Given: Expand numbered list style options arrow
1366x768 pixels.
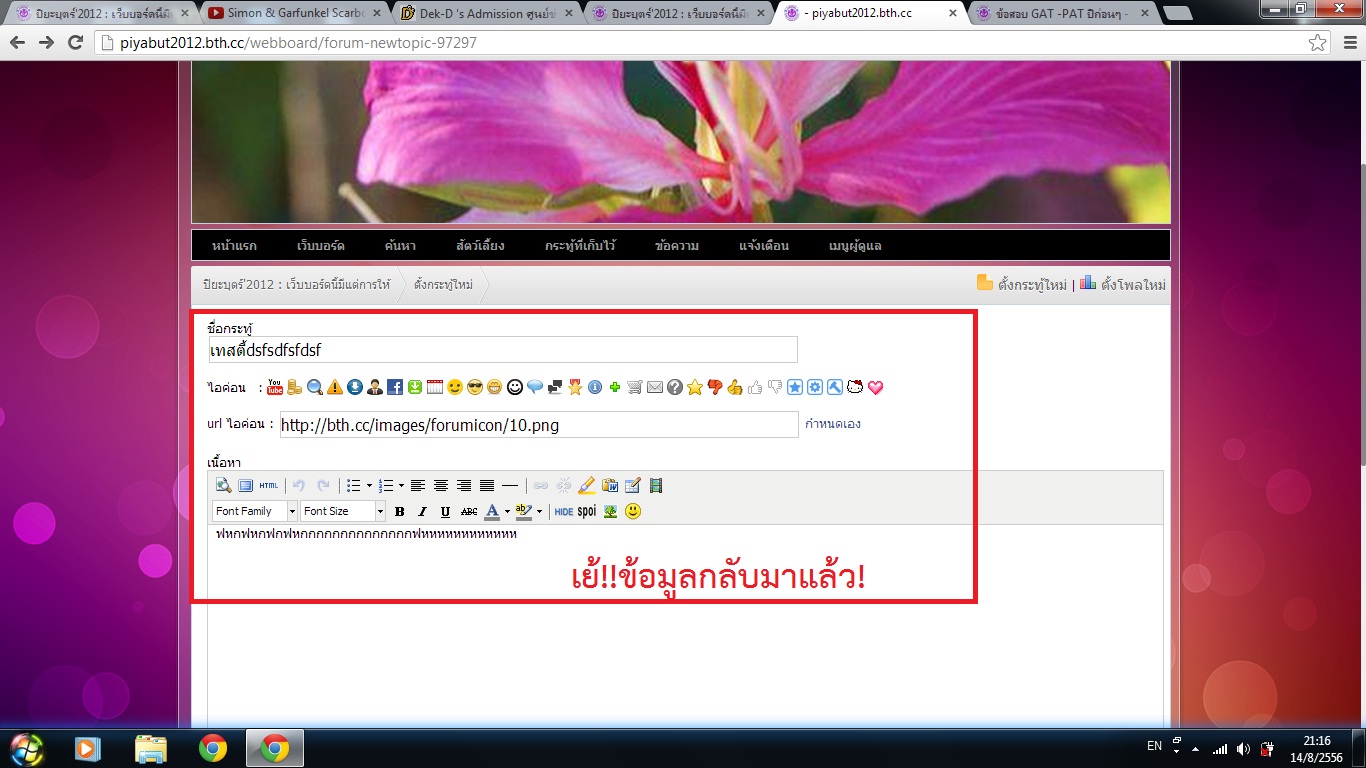Looking at the screenshot, I should pos(401,486).
